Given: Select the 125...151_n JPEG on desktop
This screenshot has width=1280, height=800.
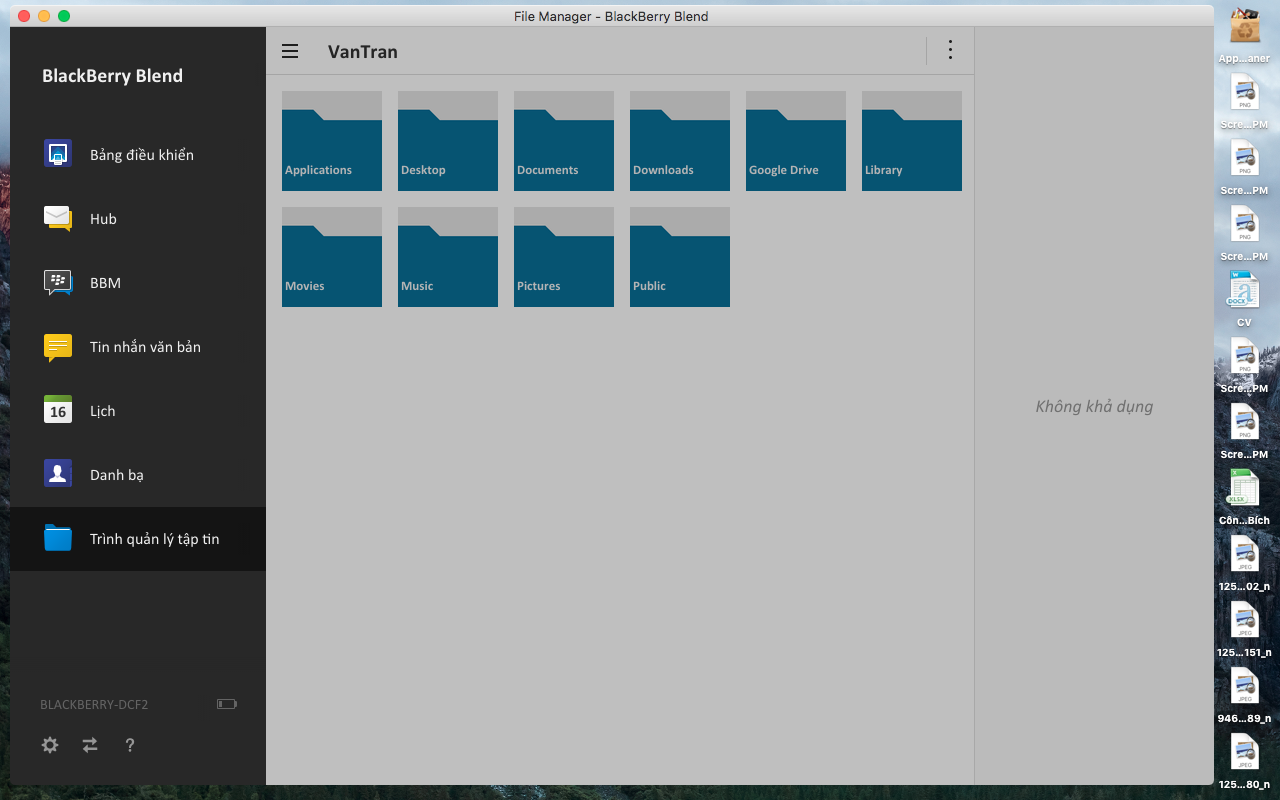Looking at the screenshot, I should pyautogui.click(x=1244, y=628).
